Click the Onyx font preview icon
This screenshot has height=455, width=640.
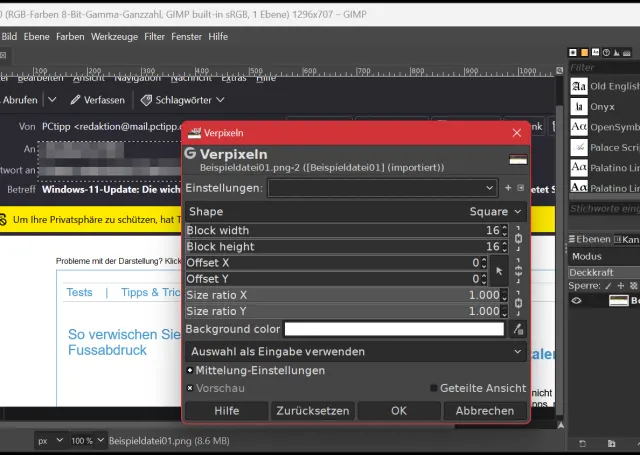pyautogui.click(x=578, y=106)
